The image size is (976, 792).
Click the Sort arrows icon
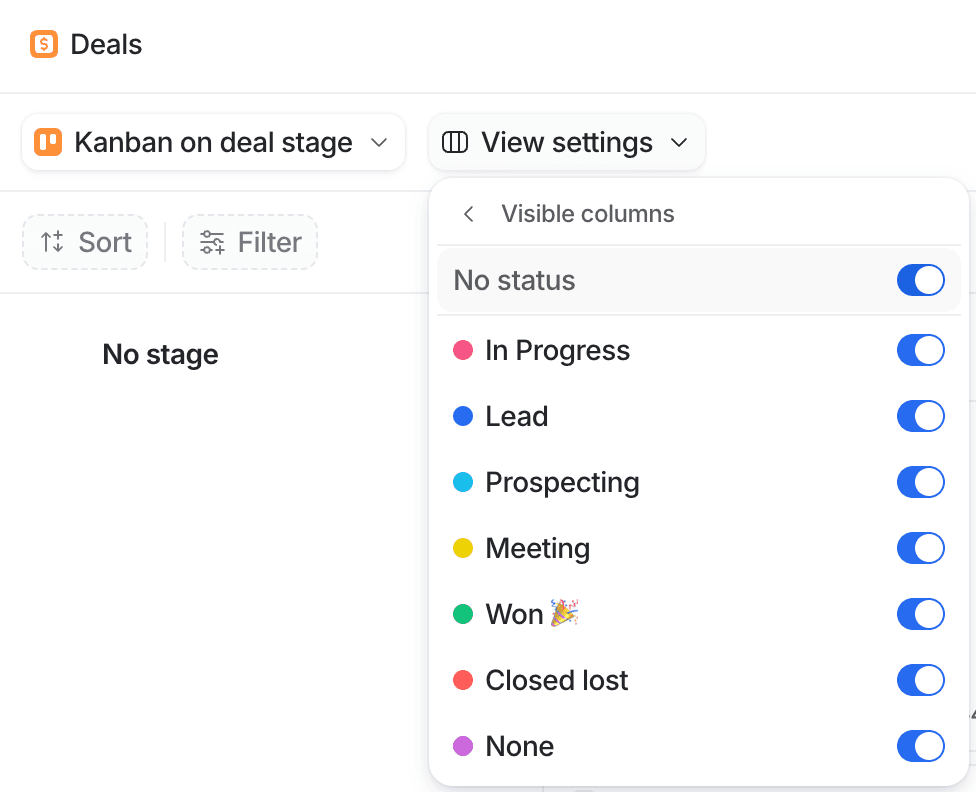[x=52, y=242]
